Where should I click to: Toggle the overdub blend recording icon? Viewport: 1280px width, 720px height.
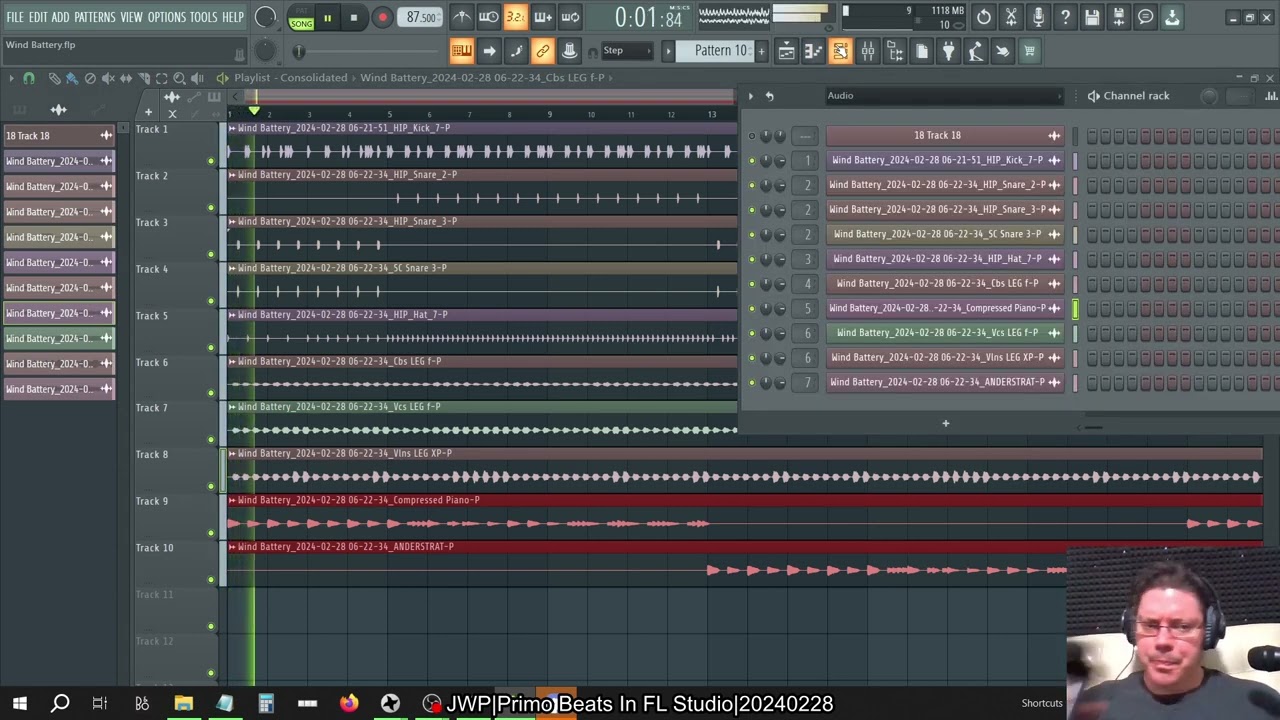point(543,17)
